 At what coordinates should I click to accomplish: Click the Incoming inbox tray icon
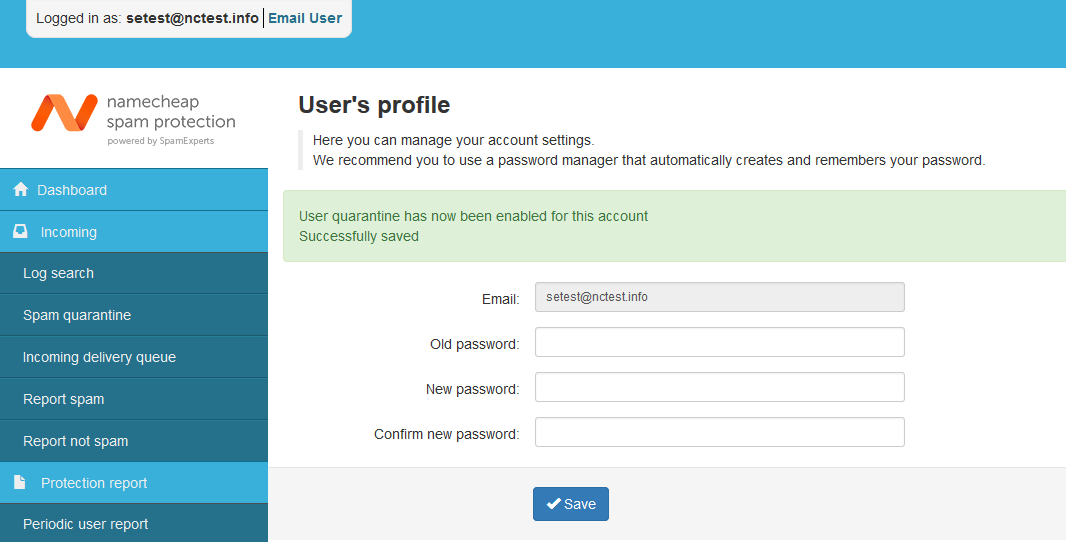20,231
